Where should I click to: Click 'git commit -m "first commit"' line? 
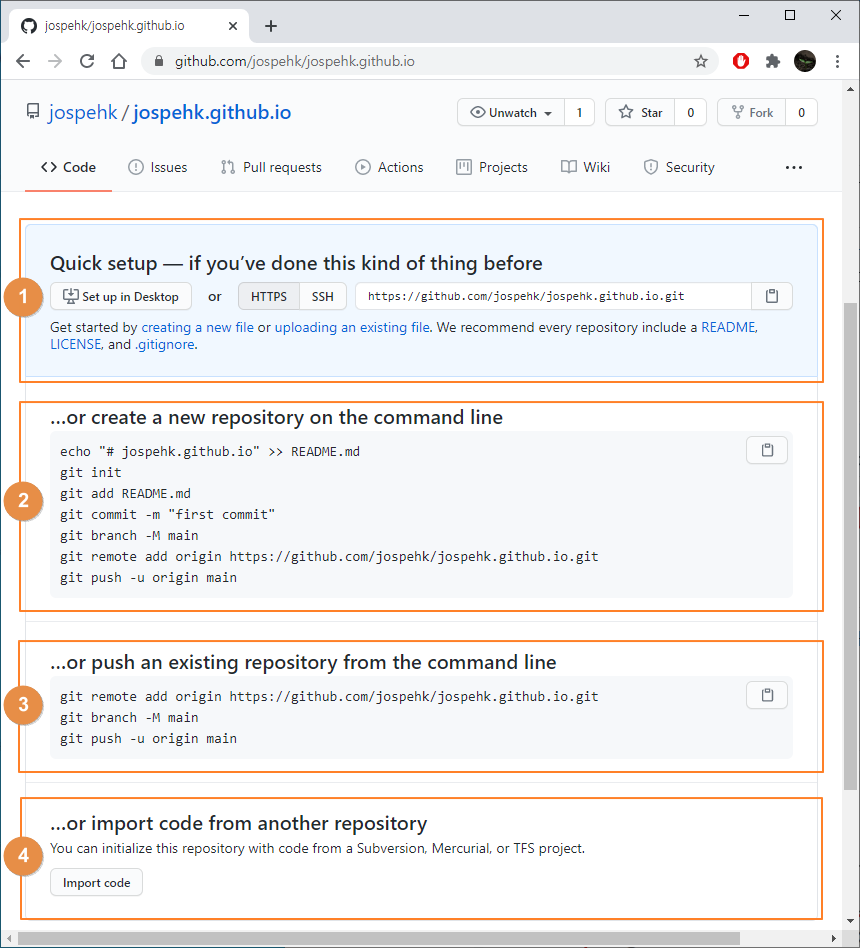pyautogui.click(x=168, y=515)
